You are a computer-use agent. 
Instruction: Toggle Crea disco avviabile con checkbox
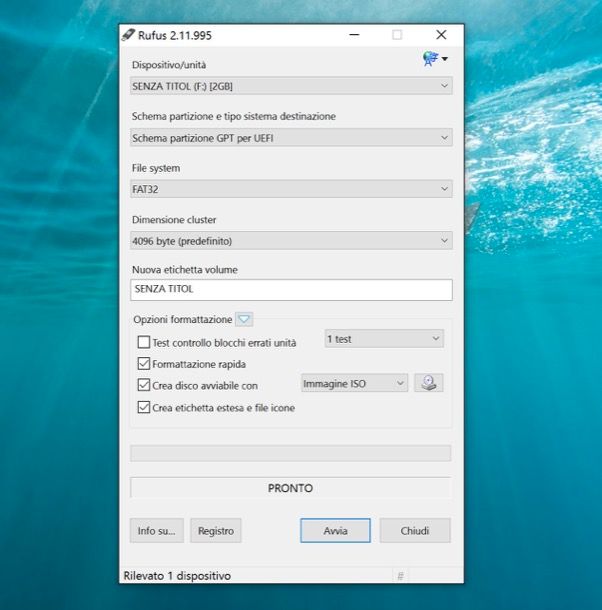pos(143,386)
